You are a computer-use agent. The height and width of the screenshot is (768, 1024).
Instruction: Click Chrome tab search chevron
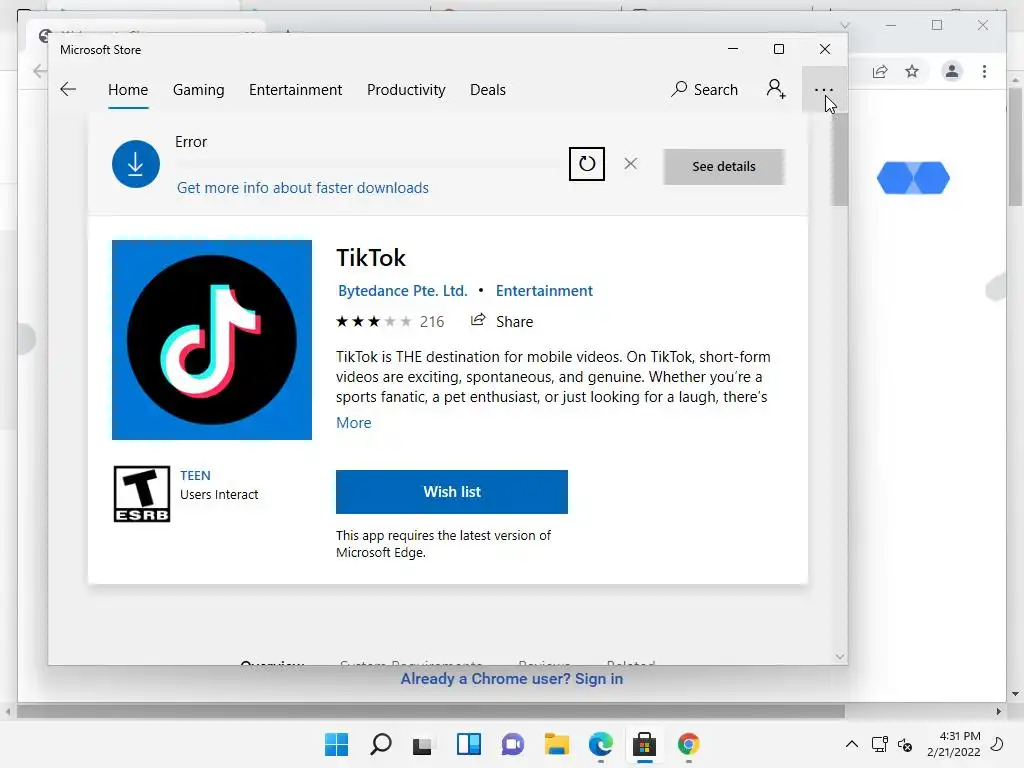[844, 25]
